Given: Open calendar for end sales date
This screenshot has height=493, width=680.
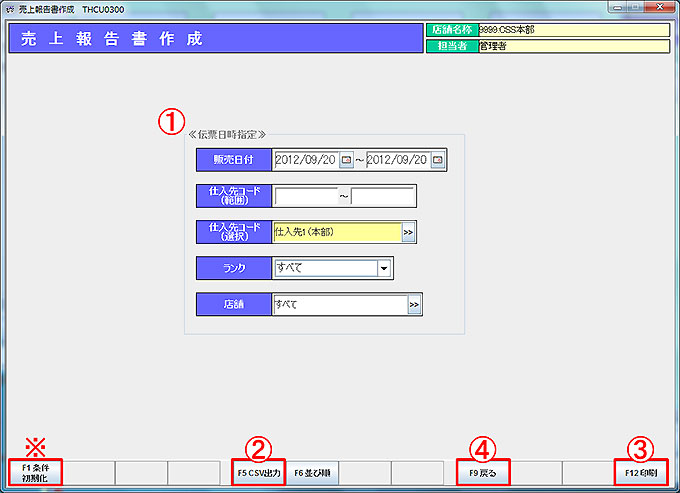Looking at the screenshot, I should (x=438, y=160).
